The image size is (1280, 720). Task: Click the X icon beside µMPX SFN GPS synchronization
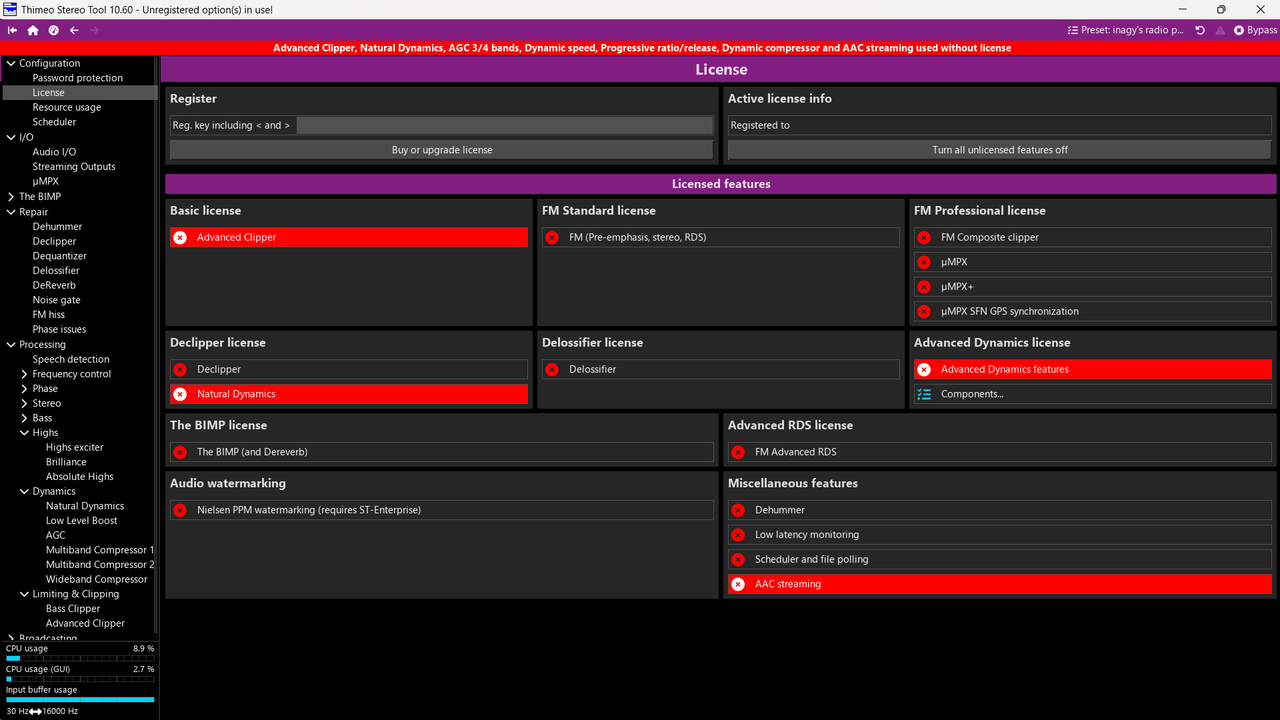click(x=924, y=311)
